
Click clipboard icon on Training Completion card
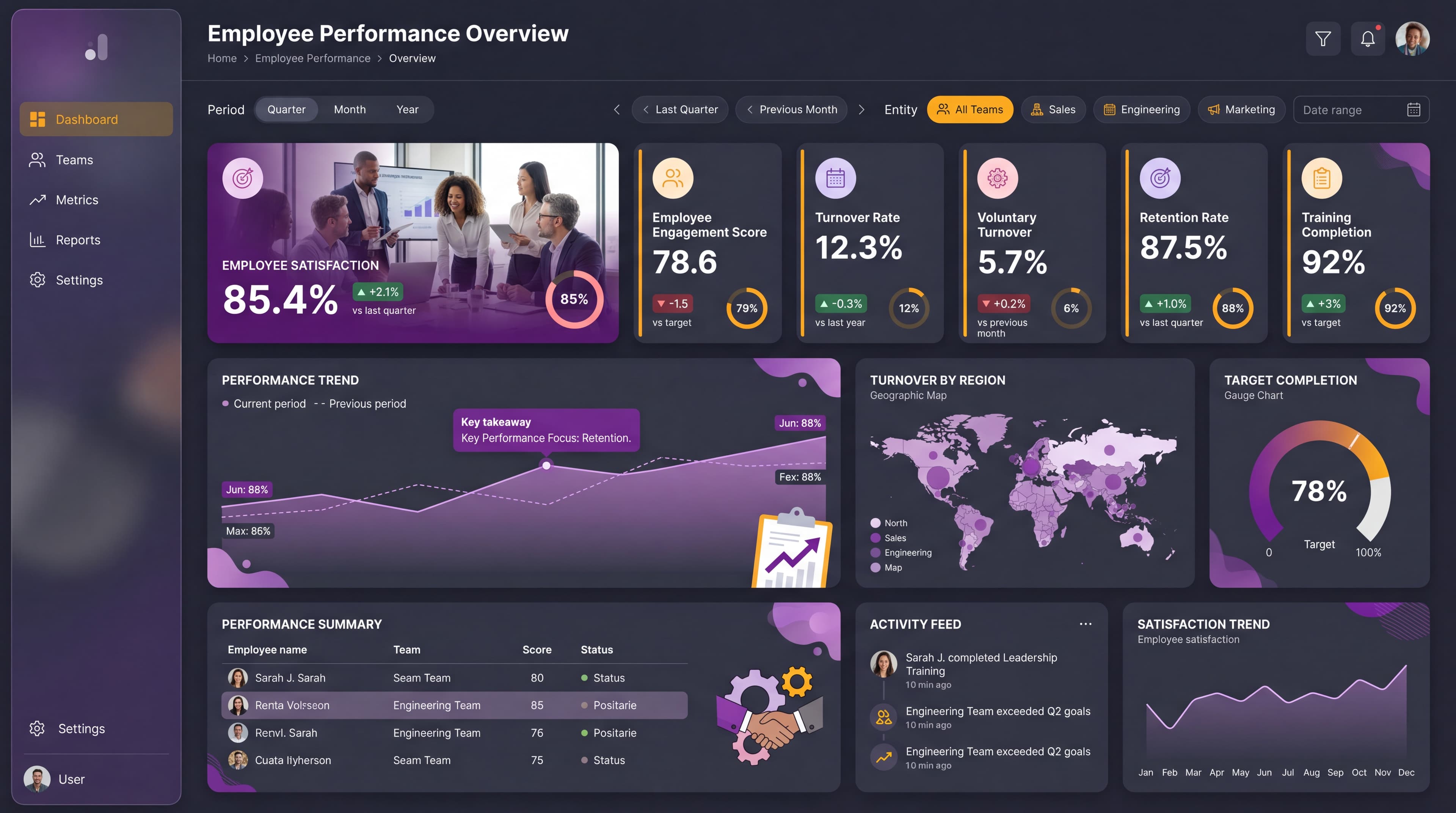[x=1321, y=179]
